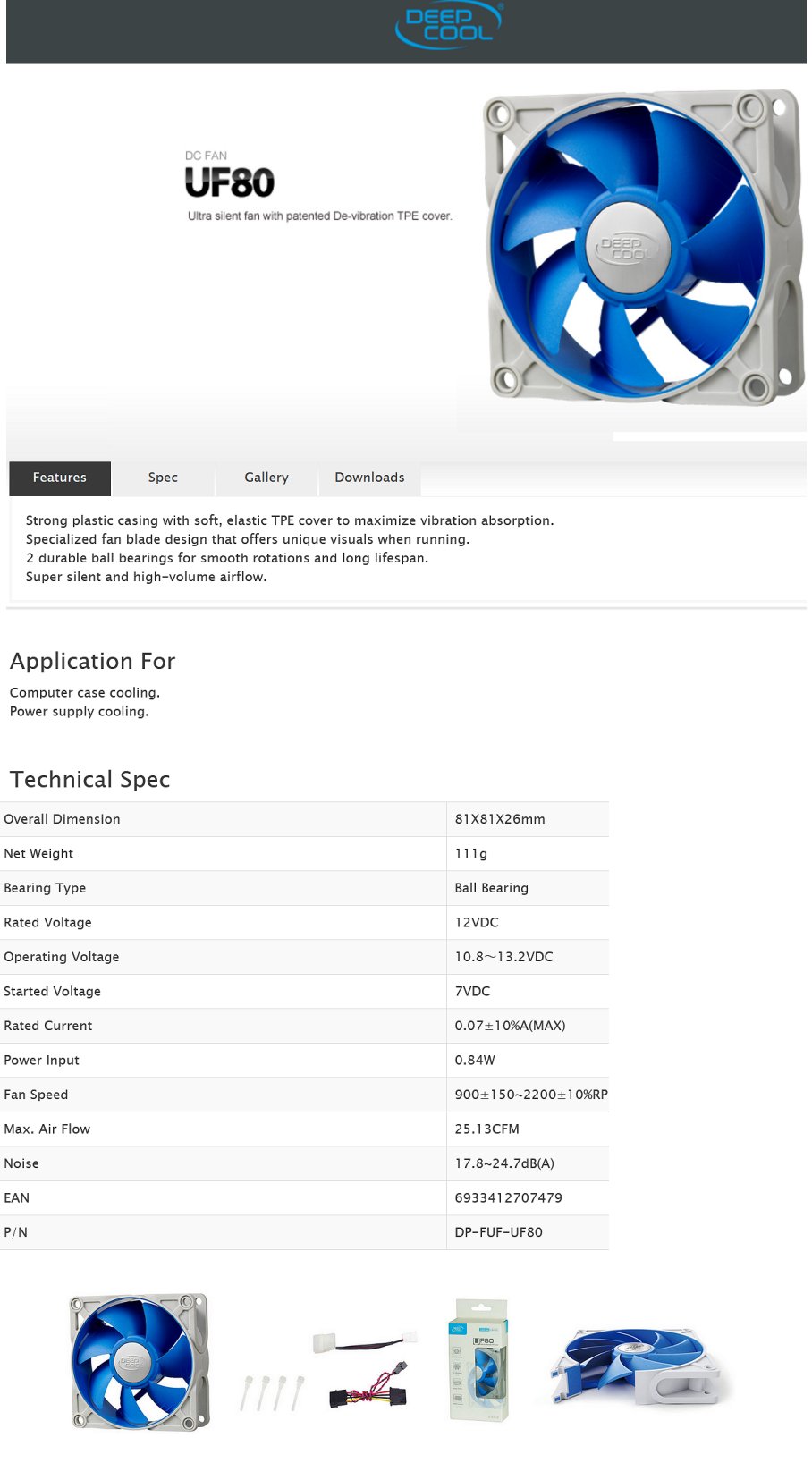The width and height of the screenshot is (812, 1463).
Task: Click the 17.8~24.7dB(A) noise value
Action: coord(504,1163)
